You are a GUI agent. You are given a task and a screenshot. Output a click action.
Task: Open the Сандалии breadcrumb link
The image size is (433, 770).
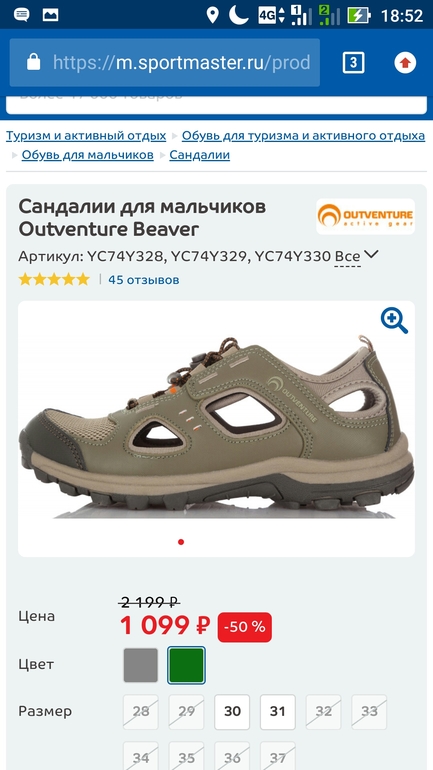pos(199,155)
